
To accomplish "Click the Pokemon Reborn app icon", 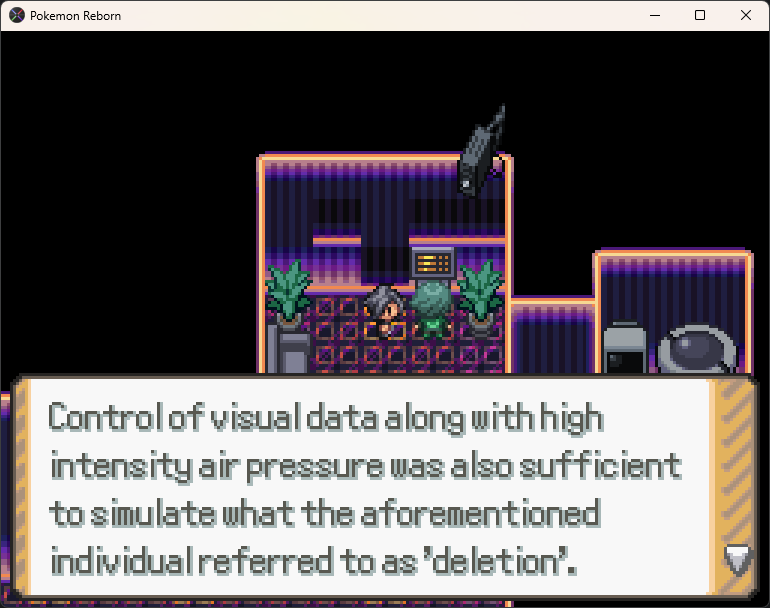I will click(x=17, y=15).
